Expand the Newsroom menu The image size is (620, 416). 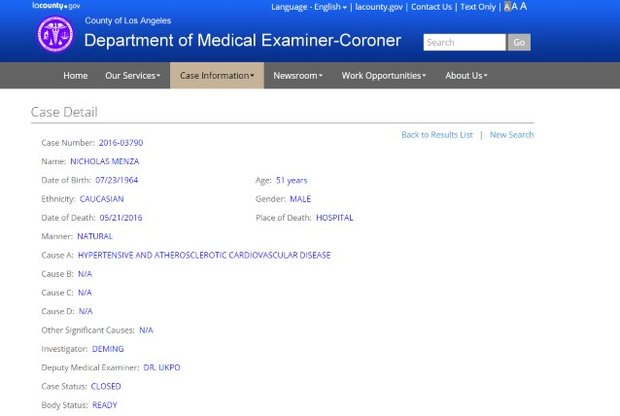pyautogui.click(x=298, y=76)
